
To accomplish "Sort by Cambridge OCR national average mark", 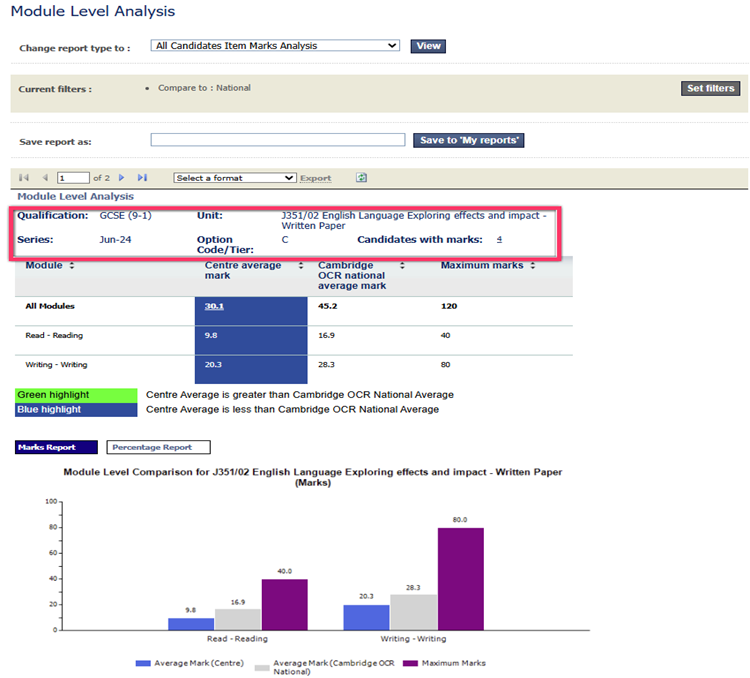I will pyautogui.click(x=401, y=266).
